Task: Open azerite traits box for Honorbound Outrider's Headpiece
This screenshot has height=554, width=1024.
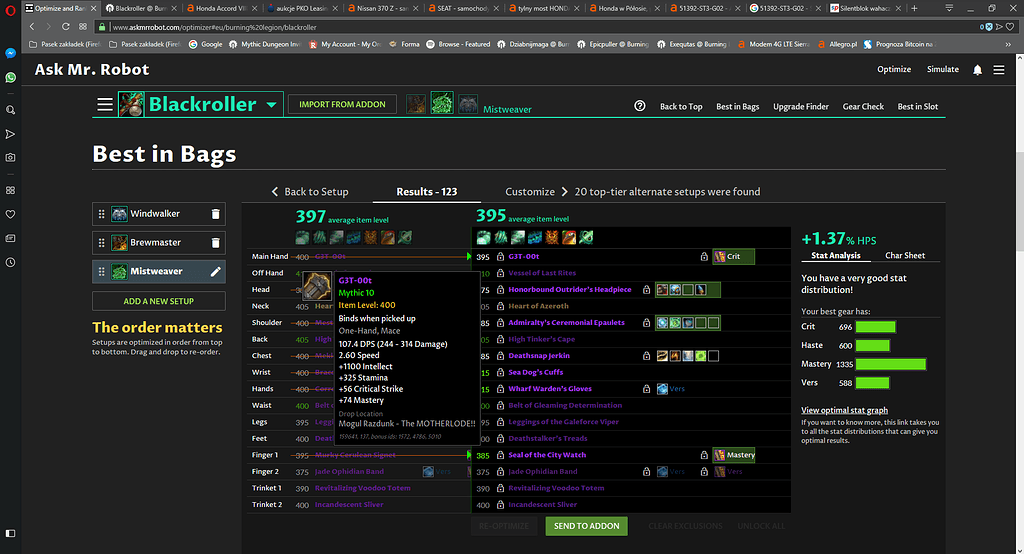Action: (688, 289)
